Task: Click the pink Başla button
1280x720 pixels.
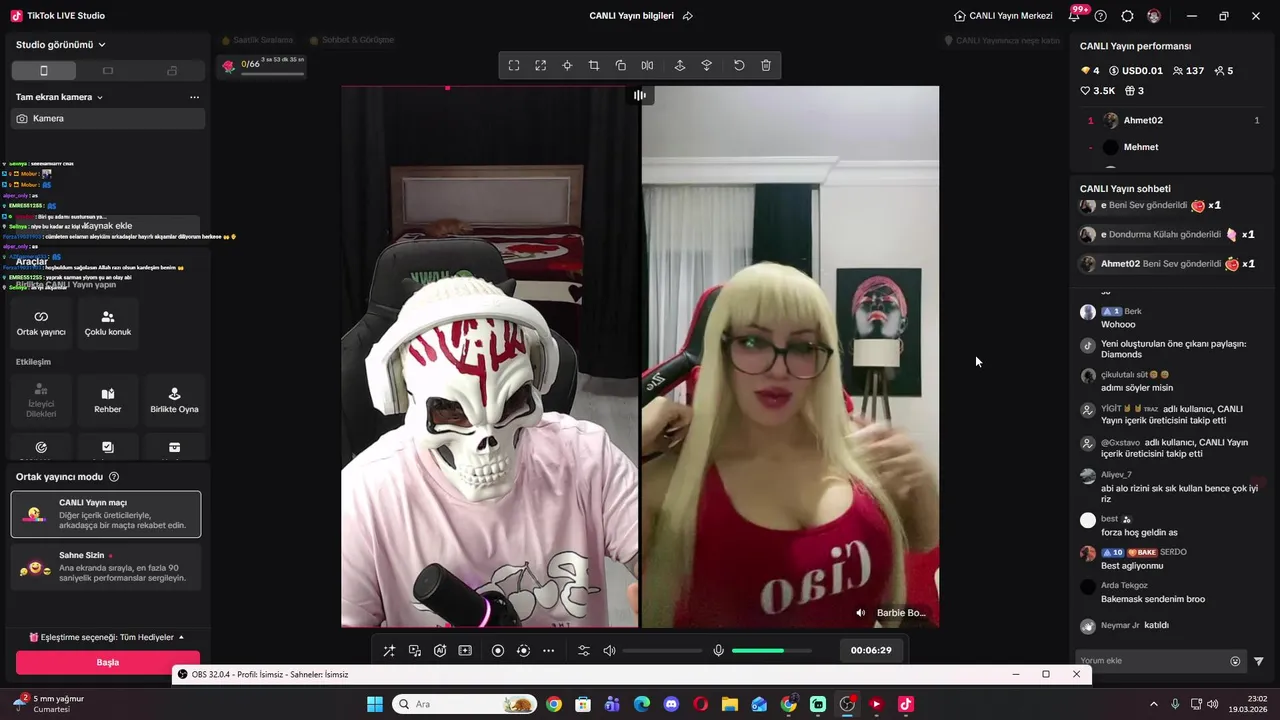Action: (108, 662)
